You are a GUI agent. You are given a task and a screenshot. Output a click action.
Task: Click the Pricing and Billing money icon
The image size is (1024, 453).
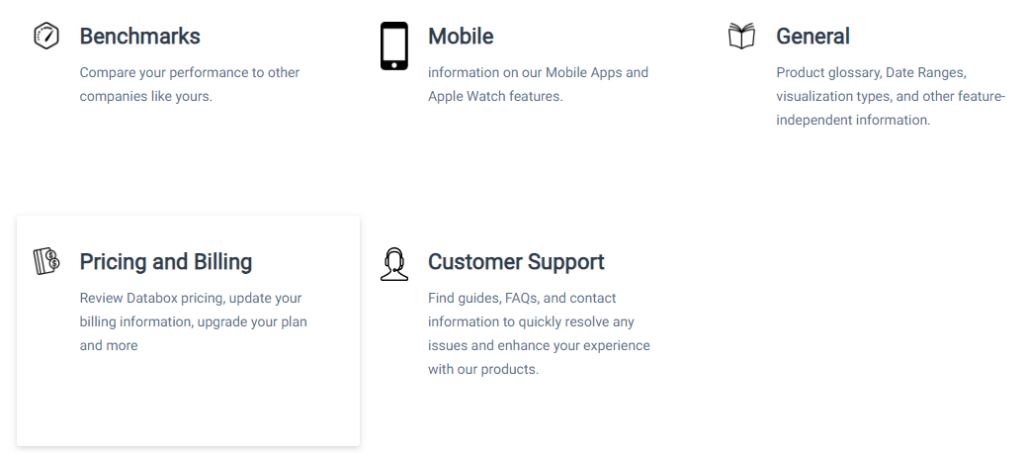[46, 261]
